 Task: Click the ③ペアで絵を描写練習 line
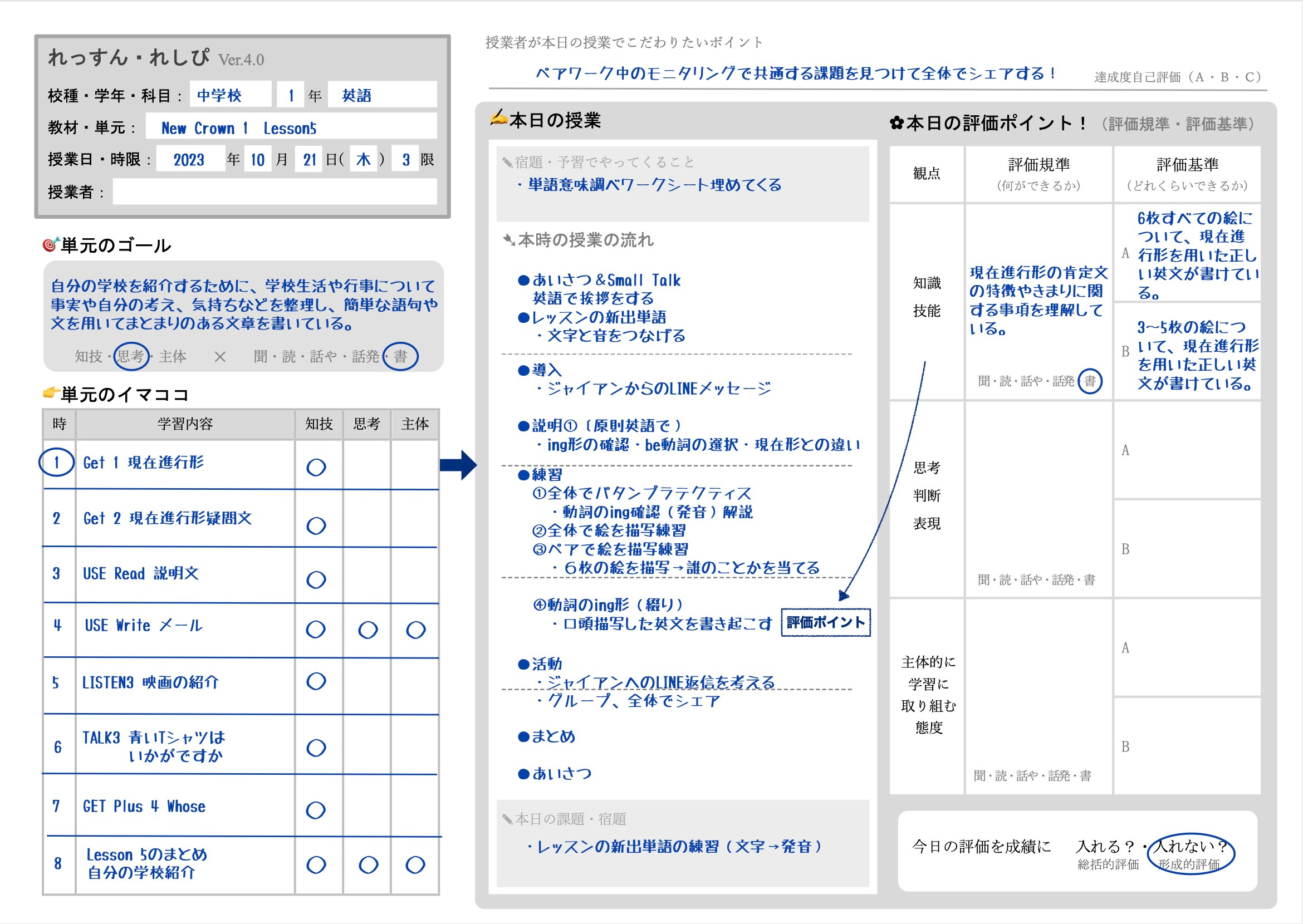(610, 549)
